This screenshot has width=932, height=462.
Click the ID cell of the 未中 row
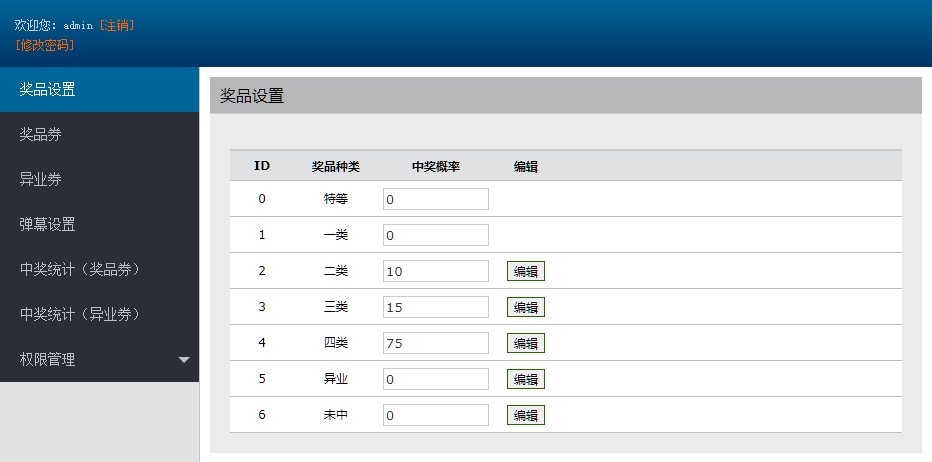(262, 414)
